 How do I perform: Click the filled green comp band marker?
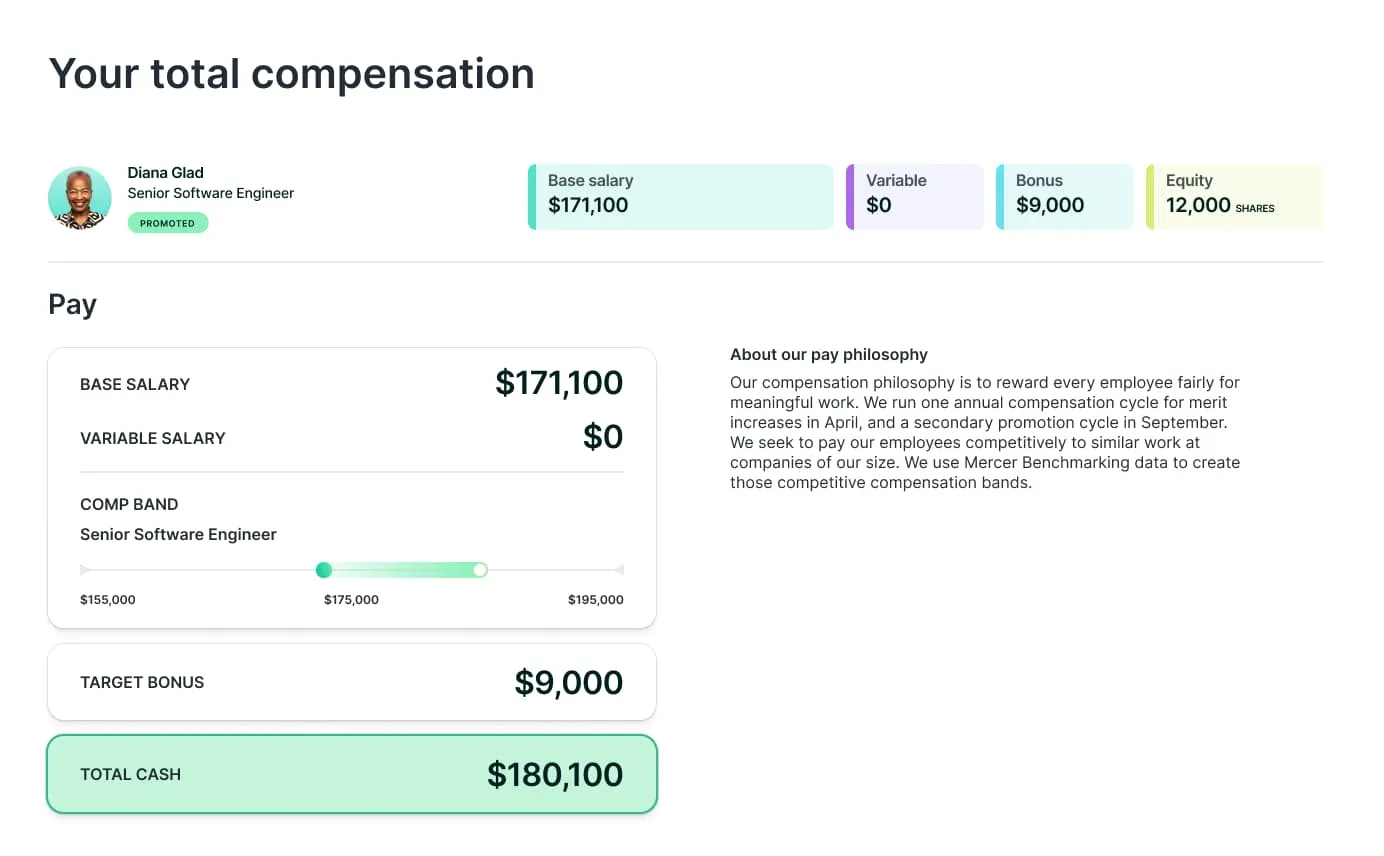pos(323,570)
